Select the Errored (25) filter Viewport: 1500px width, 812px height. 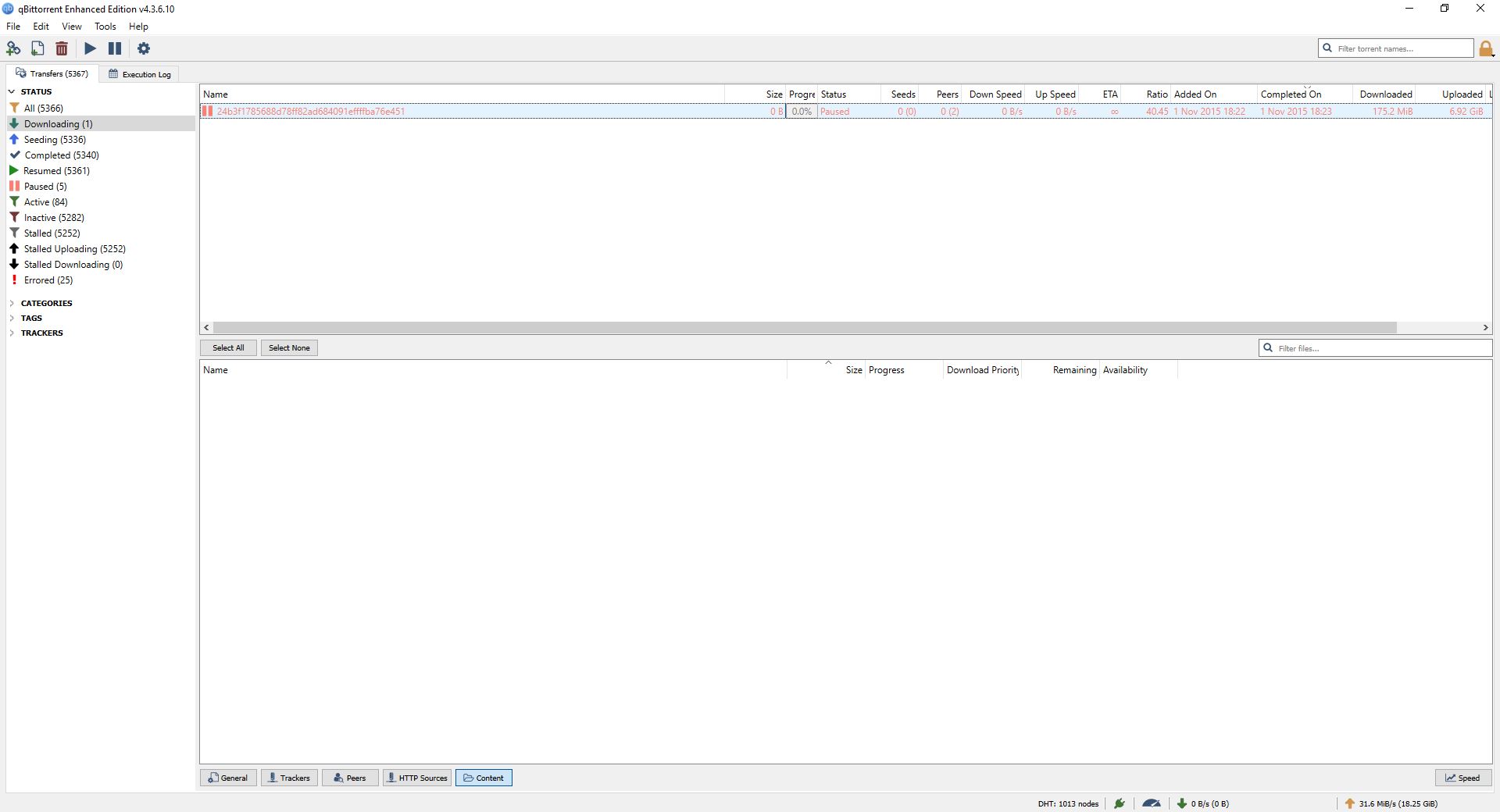(100, 280)
